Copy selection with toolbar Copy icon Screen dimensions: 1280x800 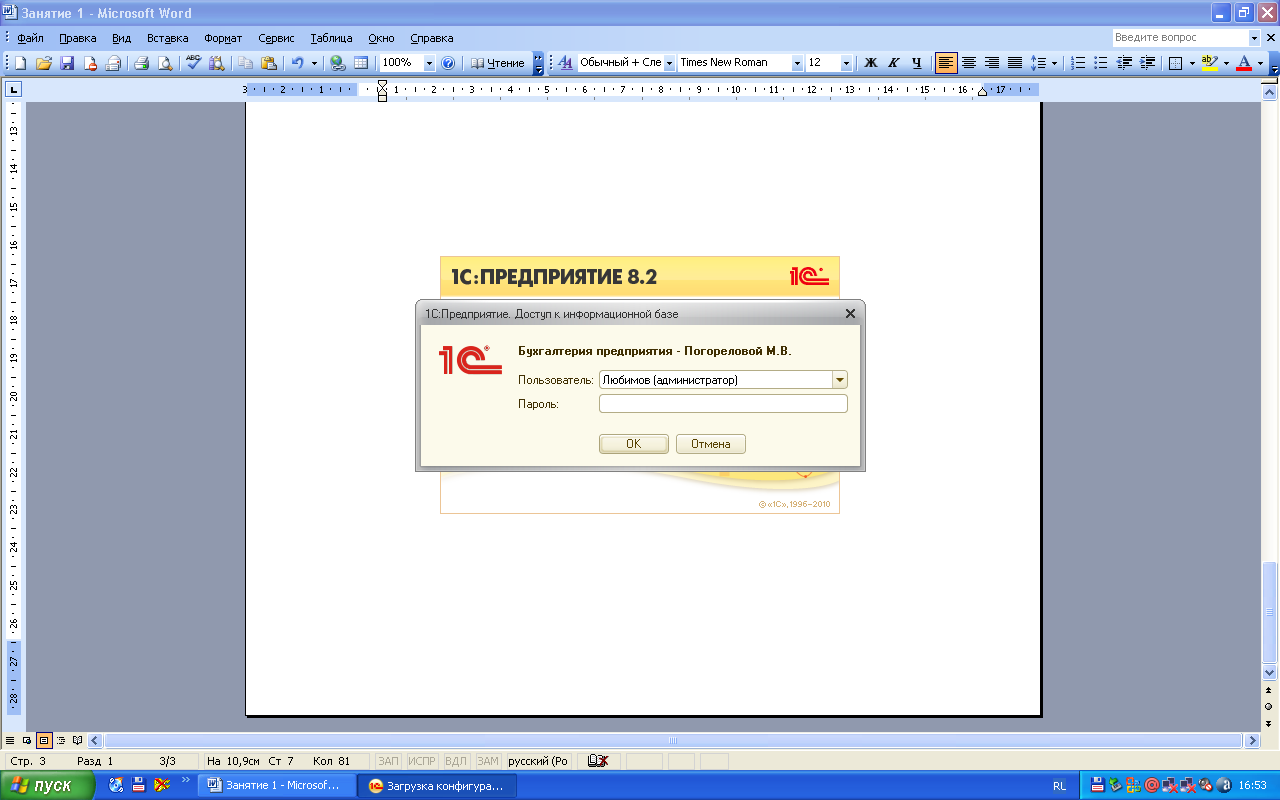(x=245, y=63)
